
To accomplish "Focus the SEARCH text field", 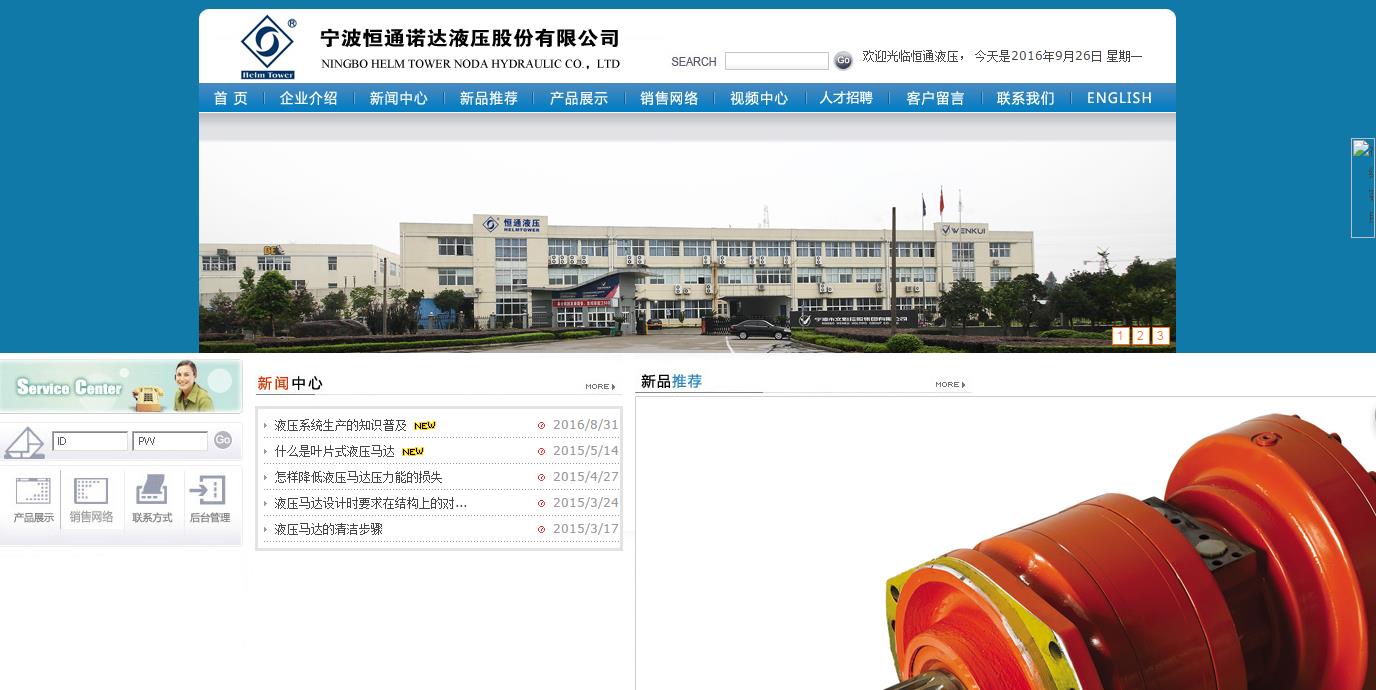I will click(777, 61).
